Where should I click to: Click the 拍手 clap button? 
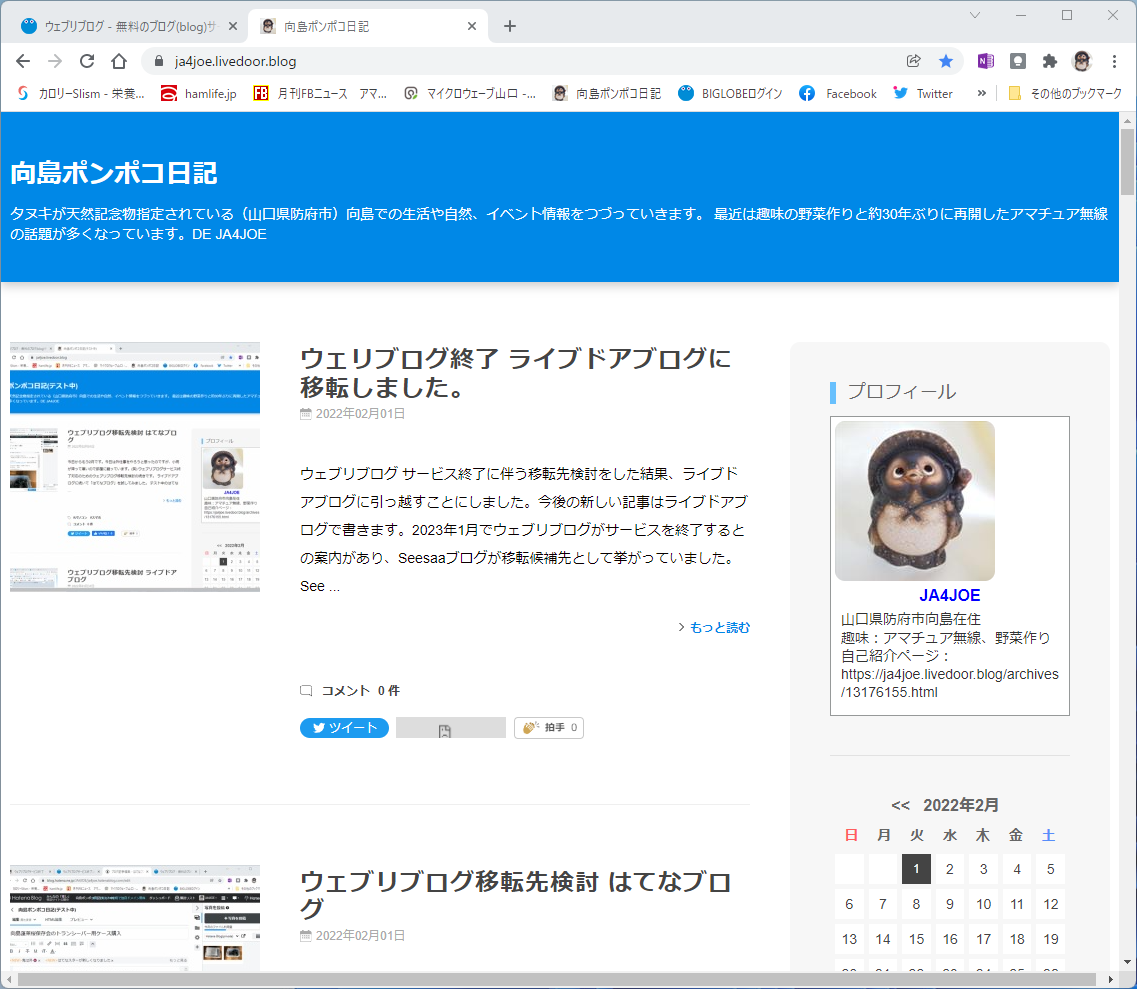pos(549,728)
